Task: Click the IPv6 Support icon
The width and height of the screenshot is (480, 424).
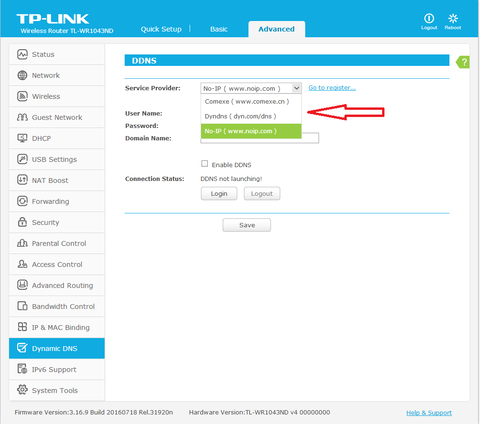Action: click(x=22, y=369)
